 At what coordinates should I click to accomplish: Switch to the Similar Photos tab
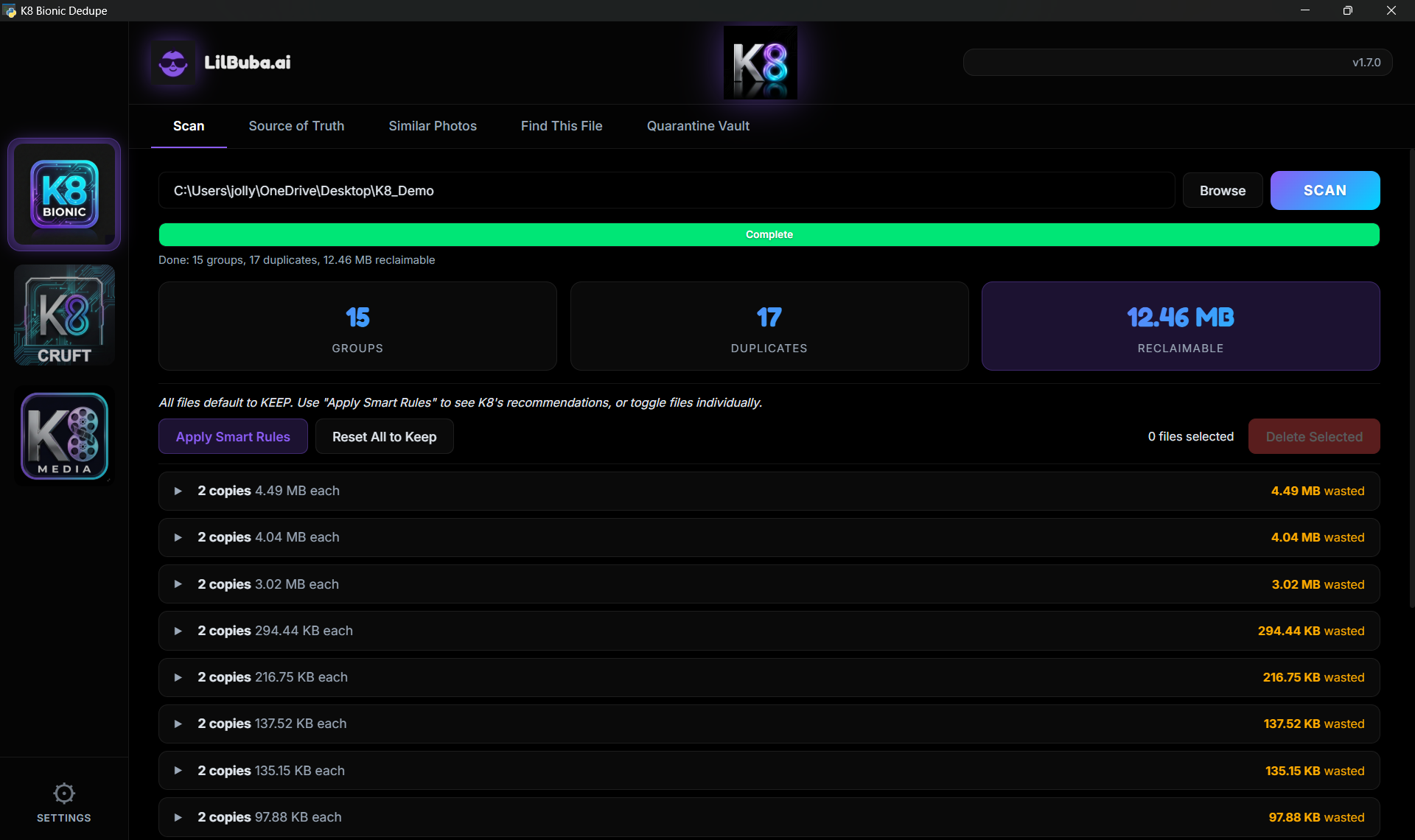tap(433, 126)
